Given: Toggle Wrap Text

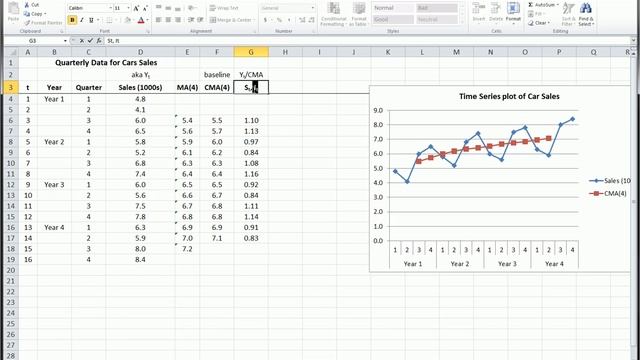Looking at the screenshot, I should (224, 8).
